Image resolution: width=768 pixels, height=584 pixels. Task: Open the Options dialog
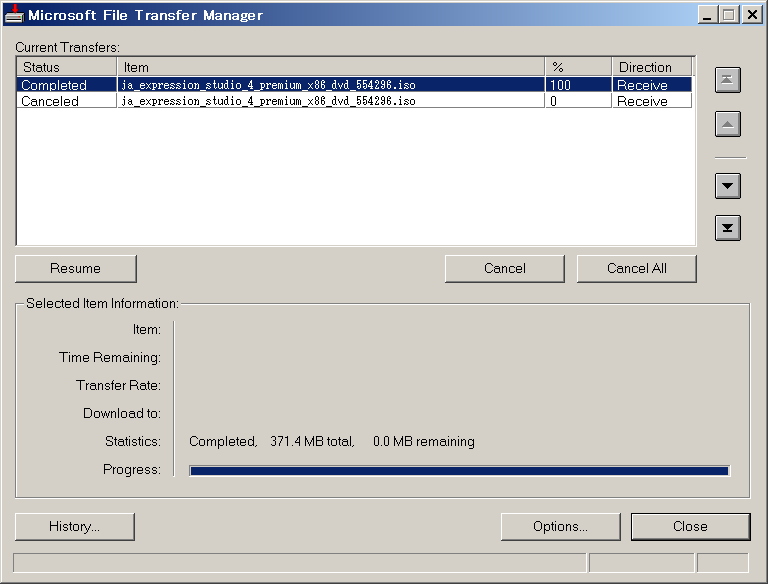pos(560,526)
